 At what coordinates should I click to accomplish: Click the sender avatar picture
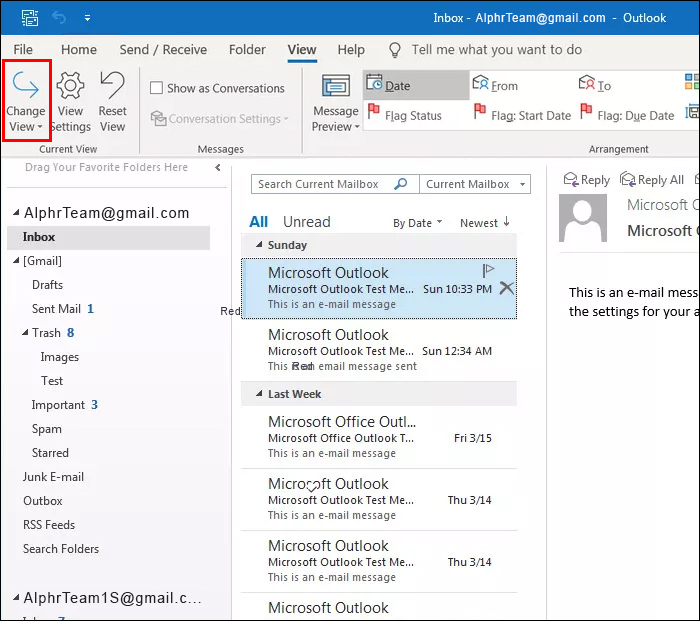point(583,218)
